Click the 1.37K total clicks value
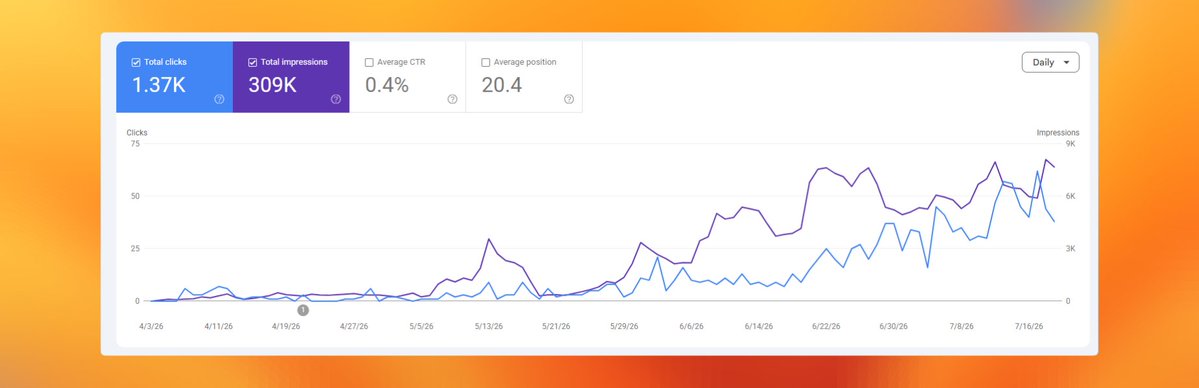The width and height of the screenshot is (1199, 388). (x=159, y=85)
